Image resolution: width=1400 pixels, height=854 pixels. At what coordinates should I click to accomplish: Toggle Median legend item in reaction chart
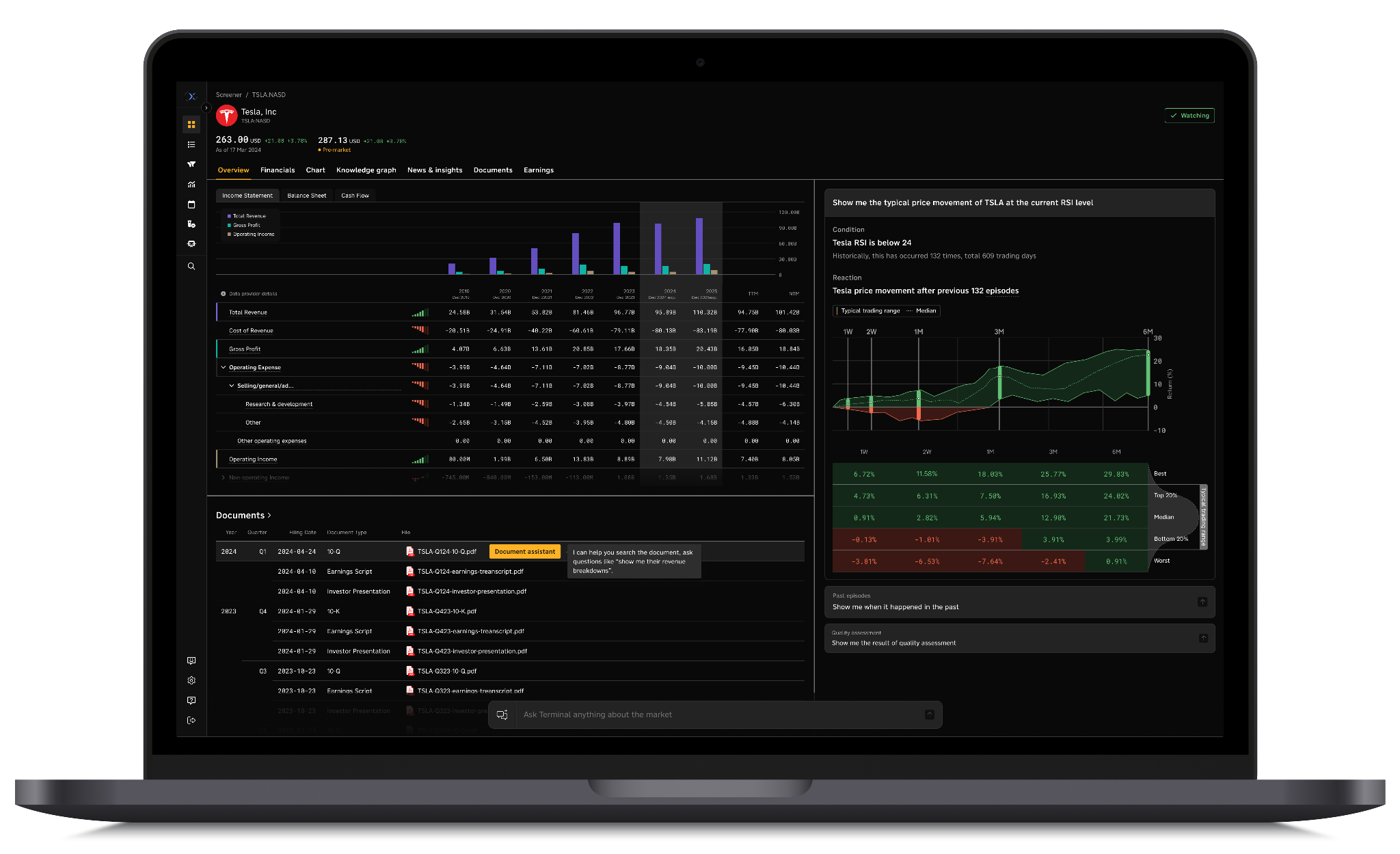921,311
